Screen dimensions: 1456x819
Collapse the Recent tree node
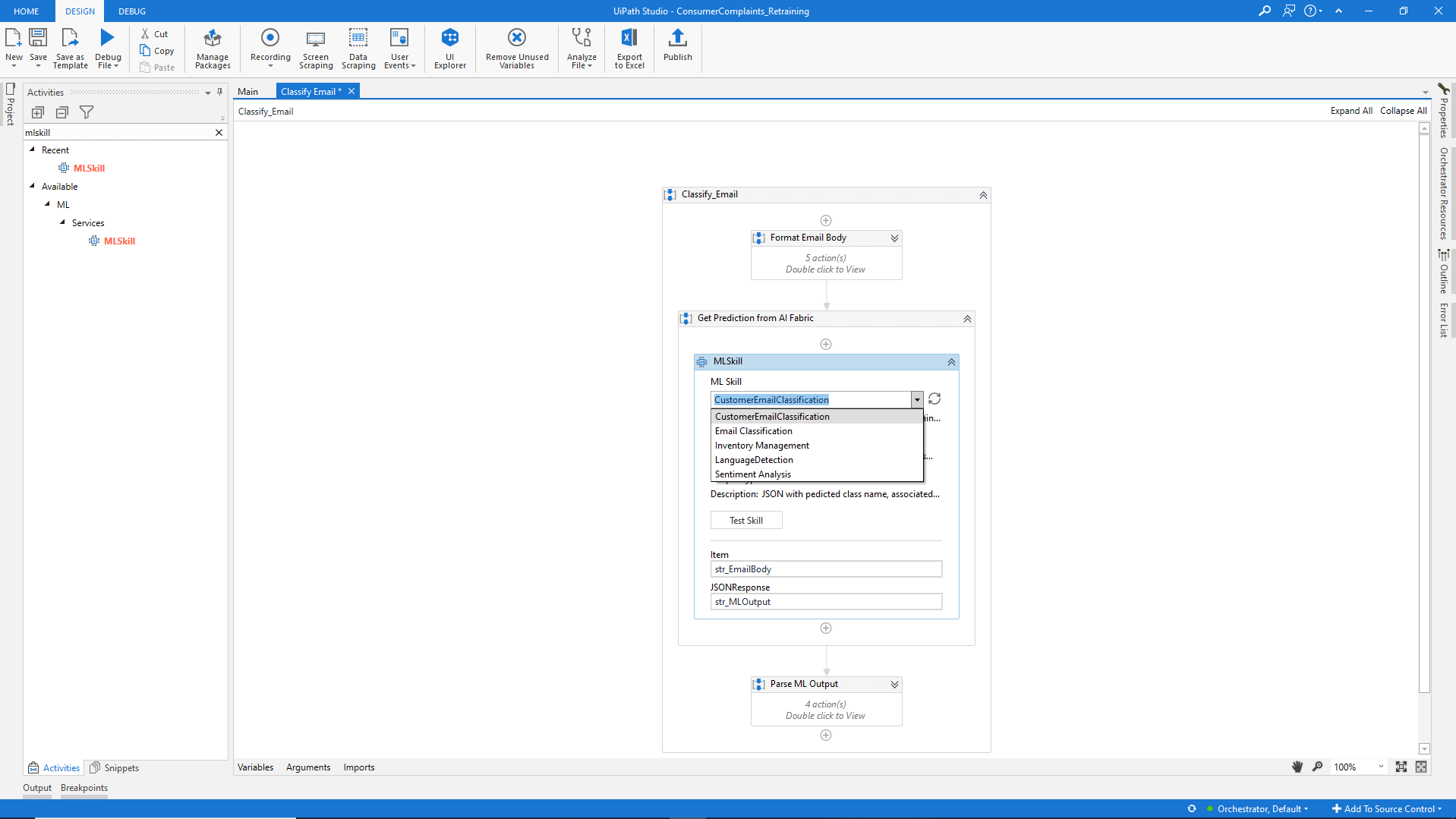(x=33, y=150)
